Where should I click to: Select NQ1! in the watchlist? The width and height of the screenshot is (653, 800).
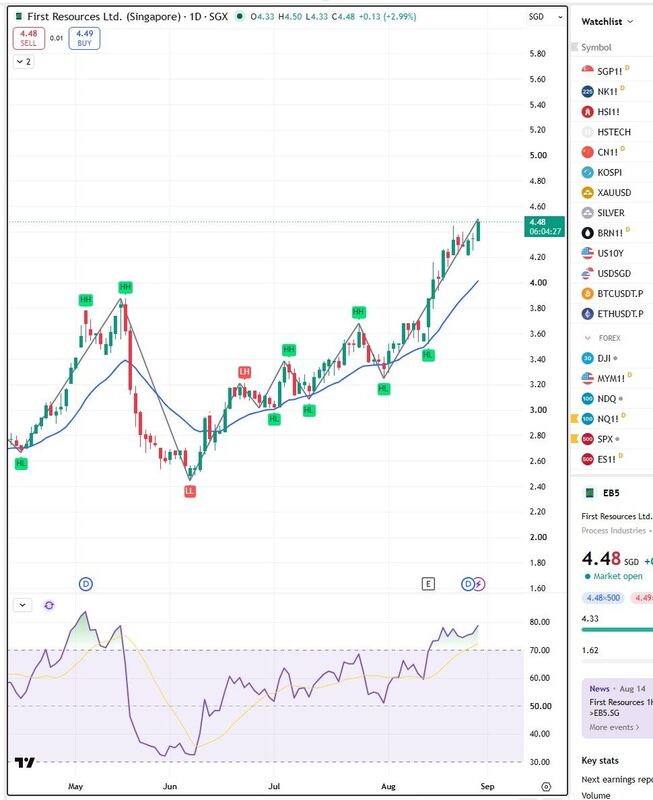tap(612, 419)
